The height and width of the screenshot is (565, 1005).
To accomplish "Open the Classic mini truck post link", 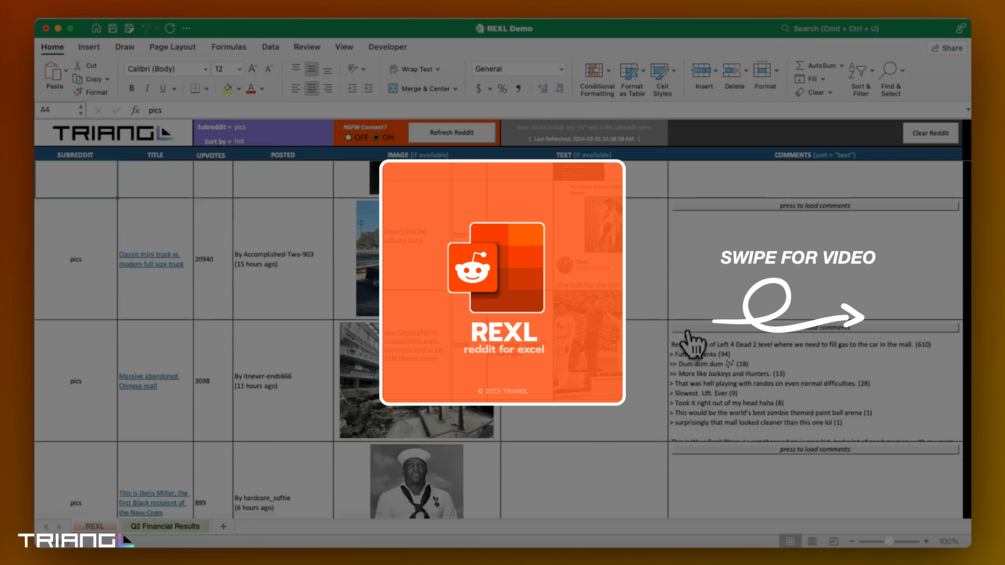I will (x=151, y=259).
